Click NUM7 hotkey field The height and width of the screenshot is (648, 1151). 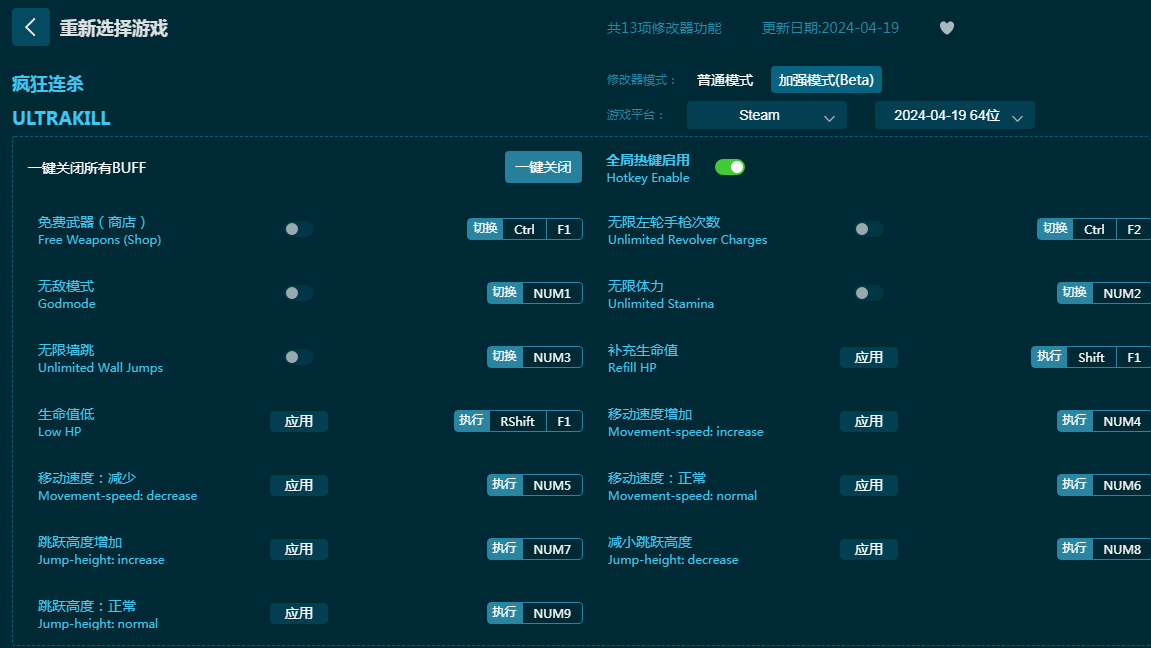552,548
